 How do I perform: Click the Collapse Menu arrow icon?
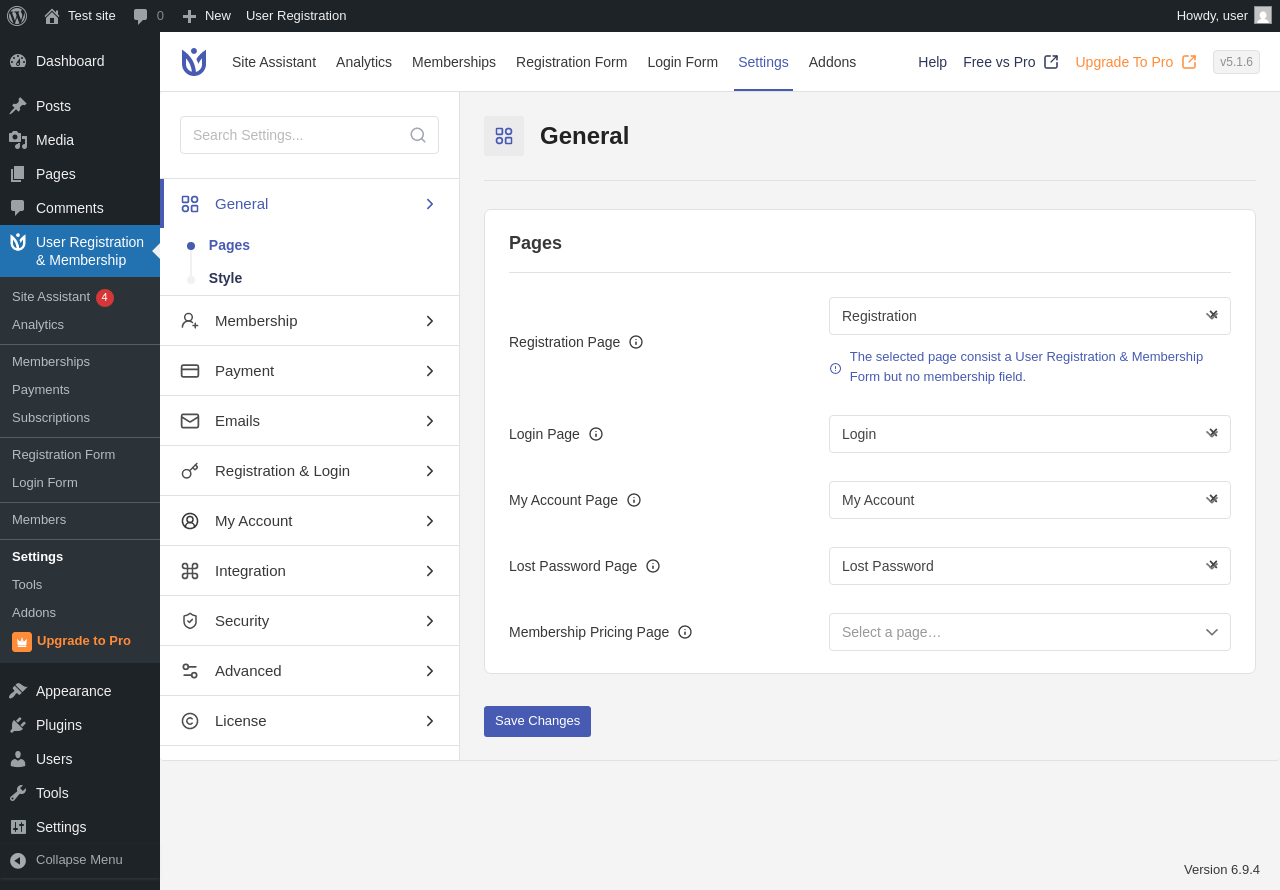tap(18, 860)
